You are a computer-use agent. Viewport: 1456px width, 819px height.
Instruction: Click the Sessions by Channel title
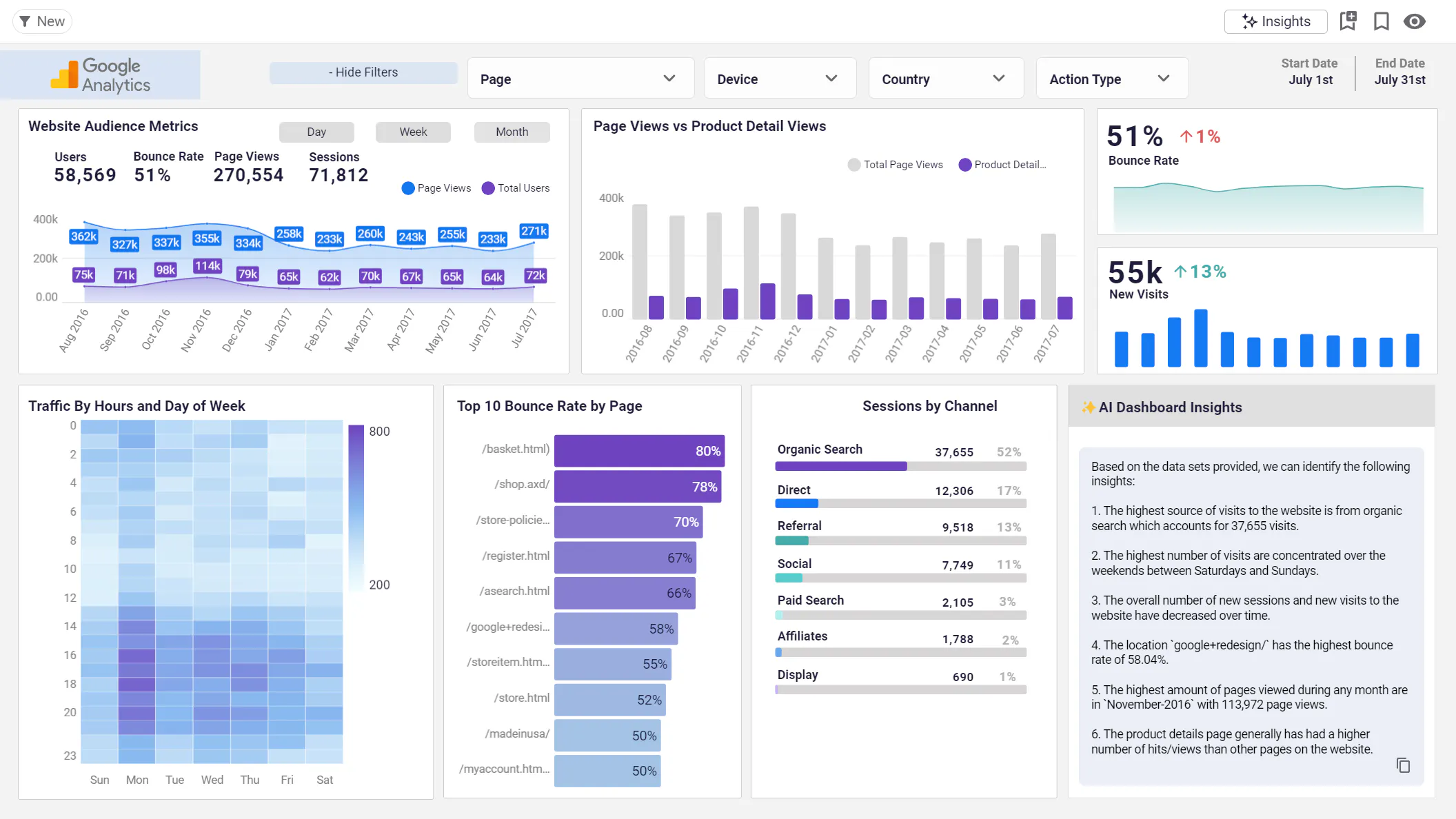tap(929, 406)
